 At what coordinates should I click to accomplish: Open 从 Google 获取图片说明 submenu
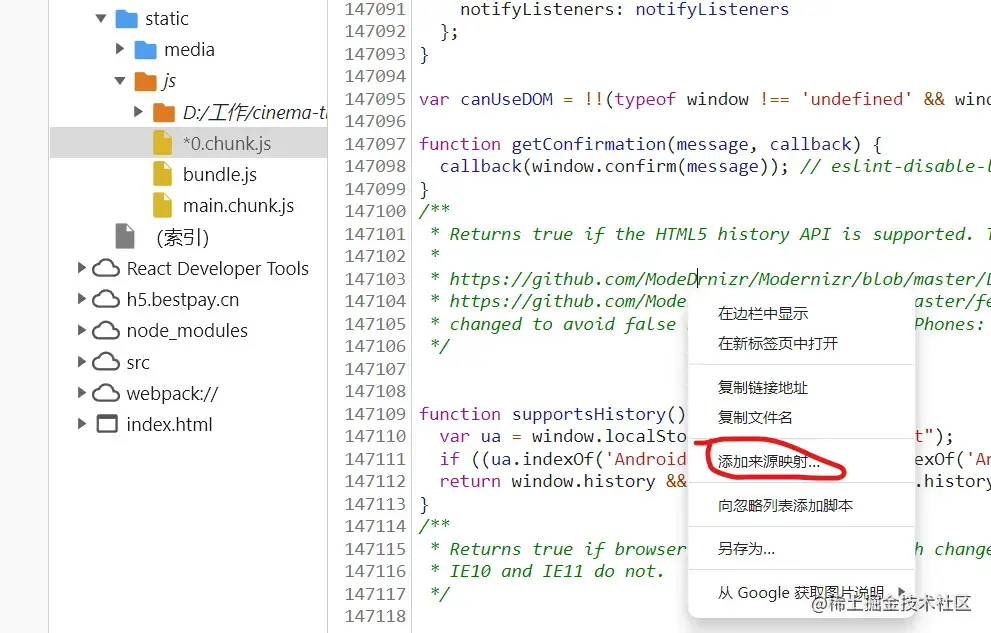tap(801, 592)
